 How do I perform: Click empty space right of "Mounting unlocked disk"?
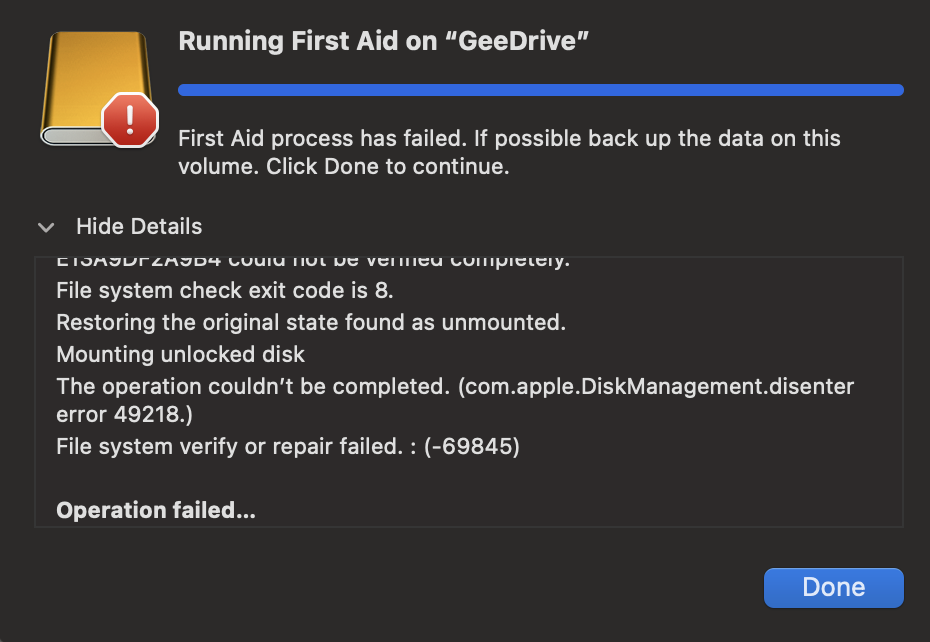[x=600, y=355]
